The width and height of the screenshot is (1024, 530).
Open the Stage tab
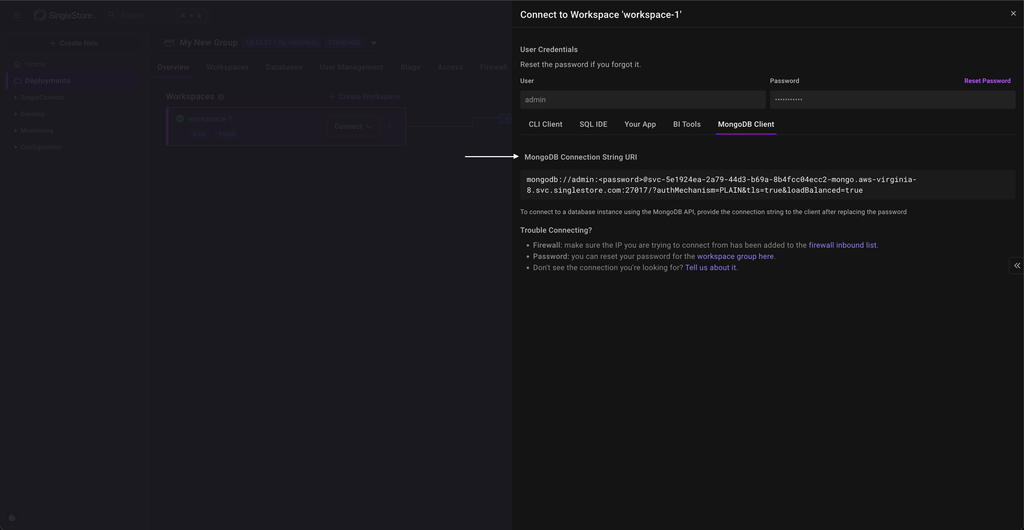click(411, 67)
